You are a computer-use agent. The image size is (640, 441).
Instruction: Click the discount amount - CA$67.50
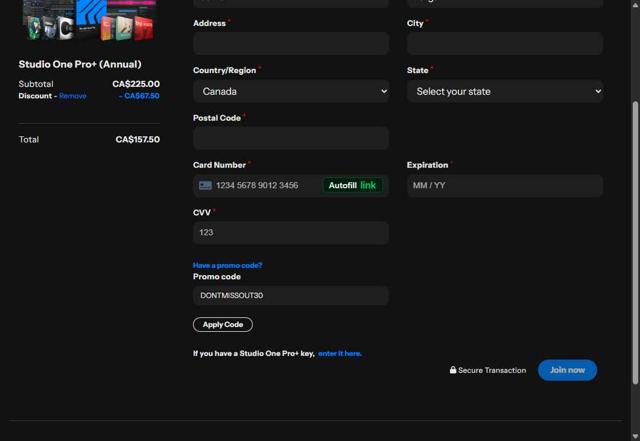point(139,96)
